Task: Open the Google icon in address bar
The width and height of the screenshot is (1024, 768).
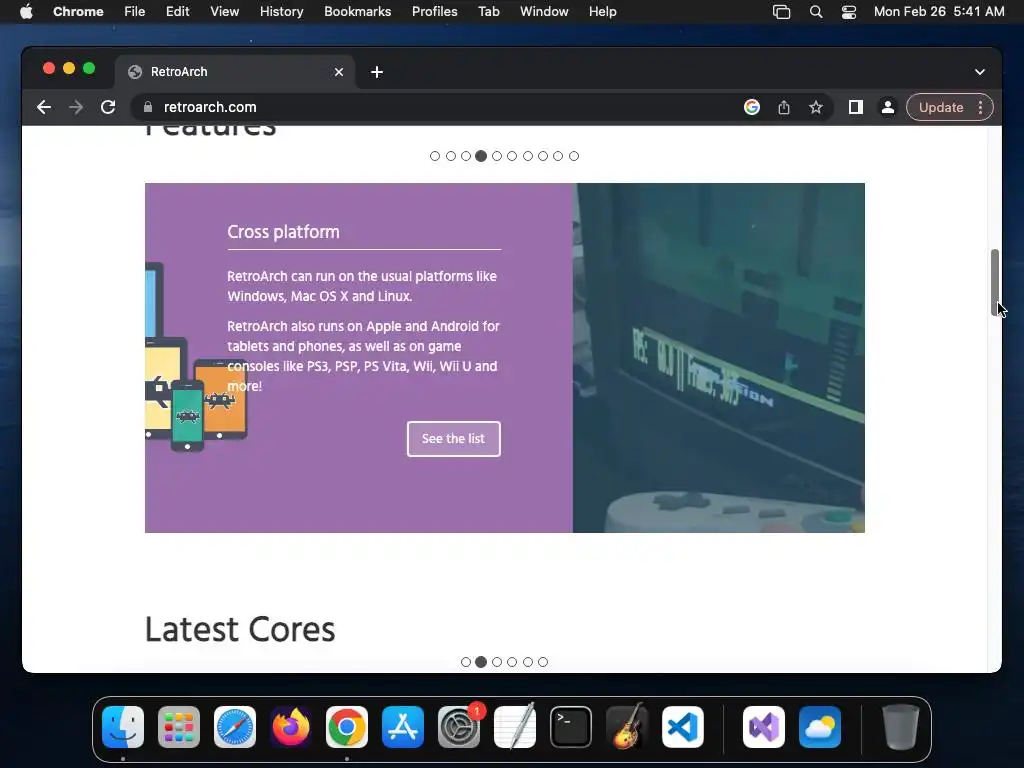Action: click(x=752, y=107)
